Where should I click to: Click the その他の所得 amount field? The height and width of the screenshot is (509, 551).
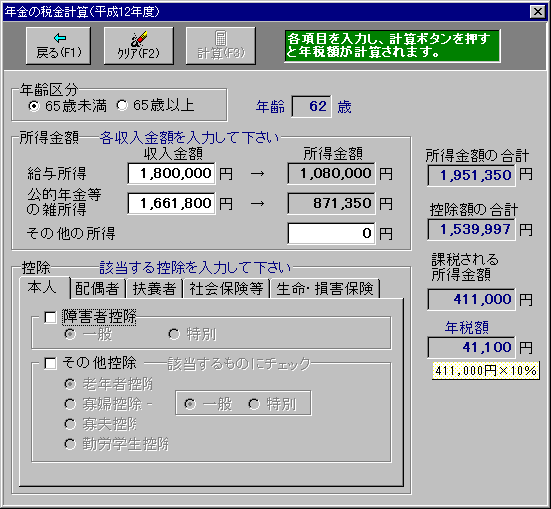331,233
